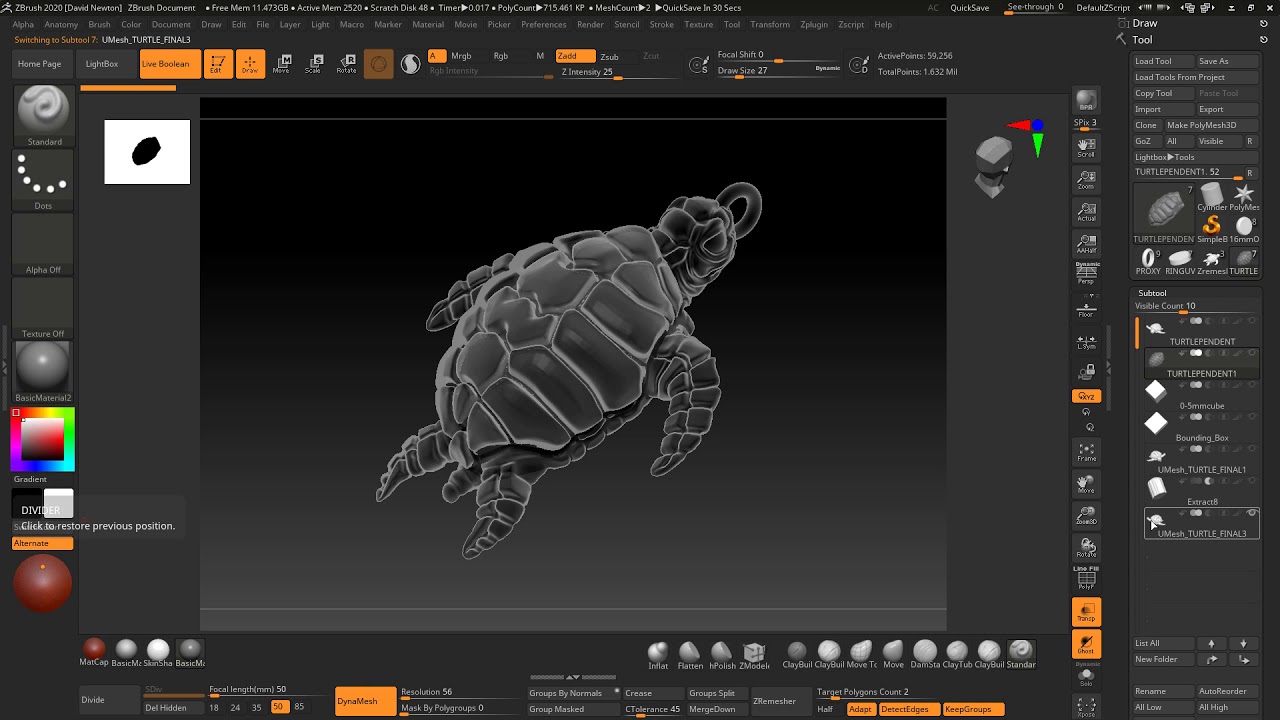This screenshot has width=1280, height=720.
Task: Set canvas to Actual size
Action: 1086,212
